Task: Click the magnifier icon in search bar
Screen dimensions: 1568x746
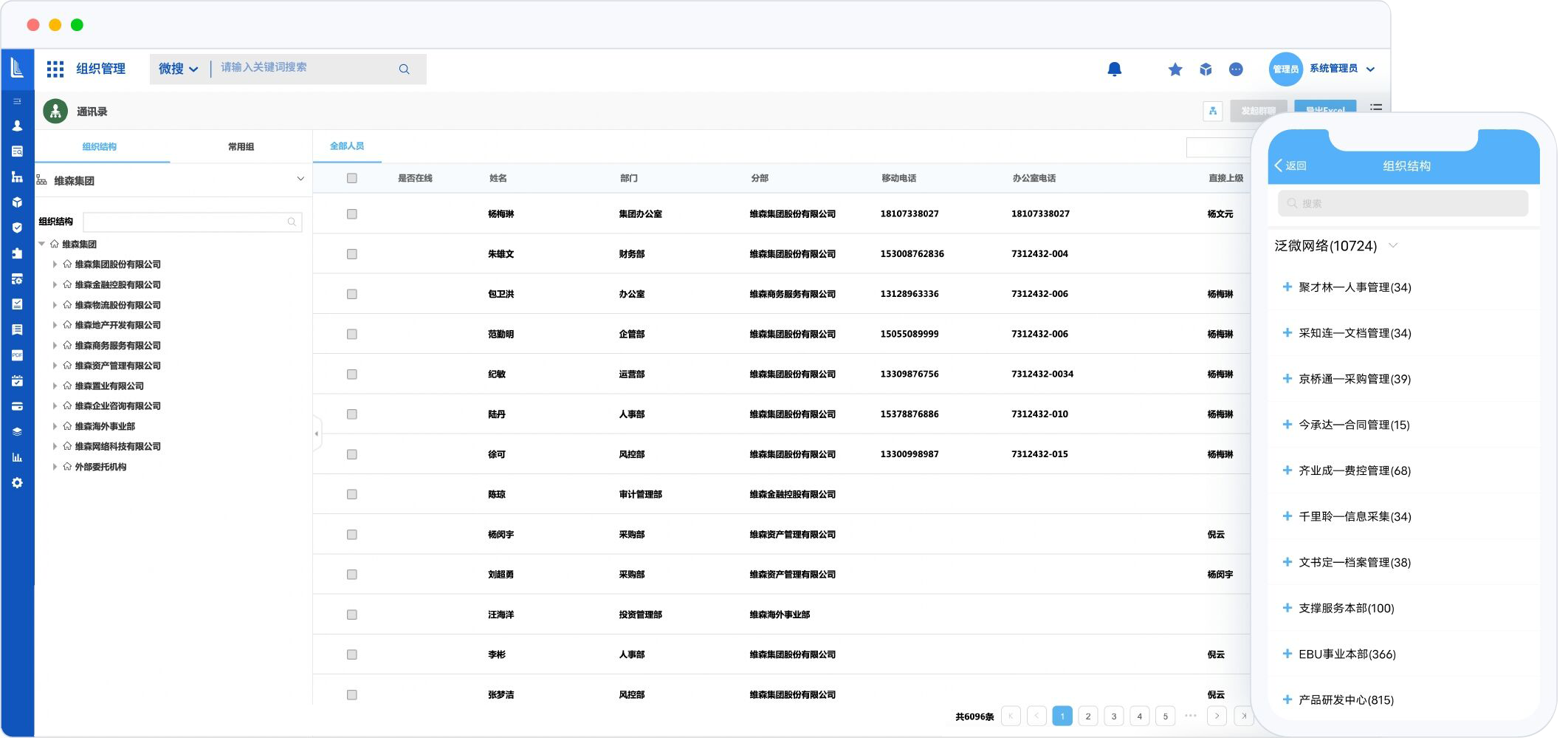Action: tap(404, 69)
